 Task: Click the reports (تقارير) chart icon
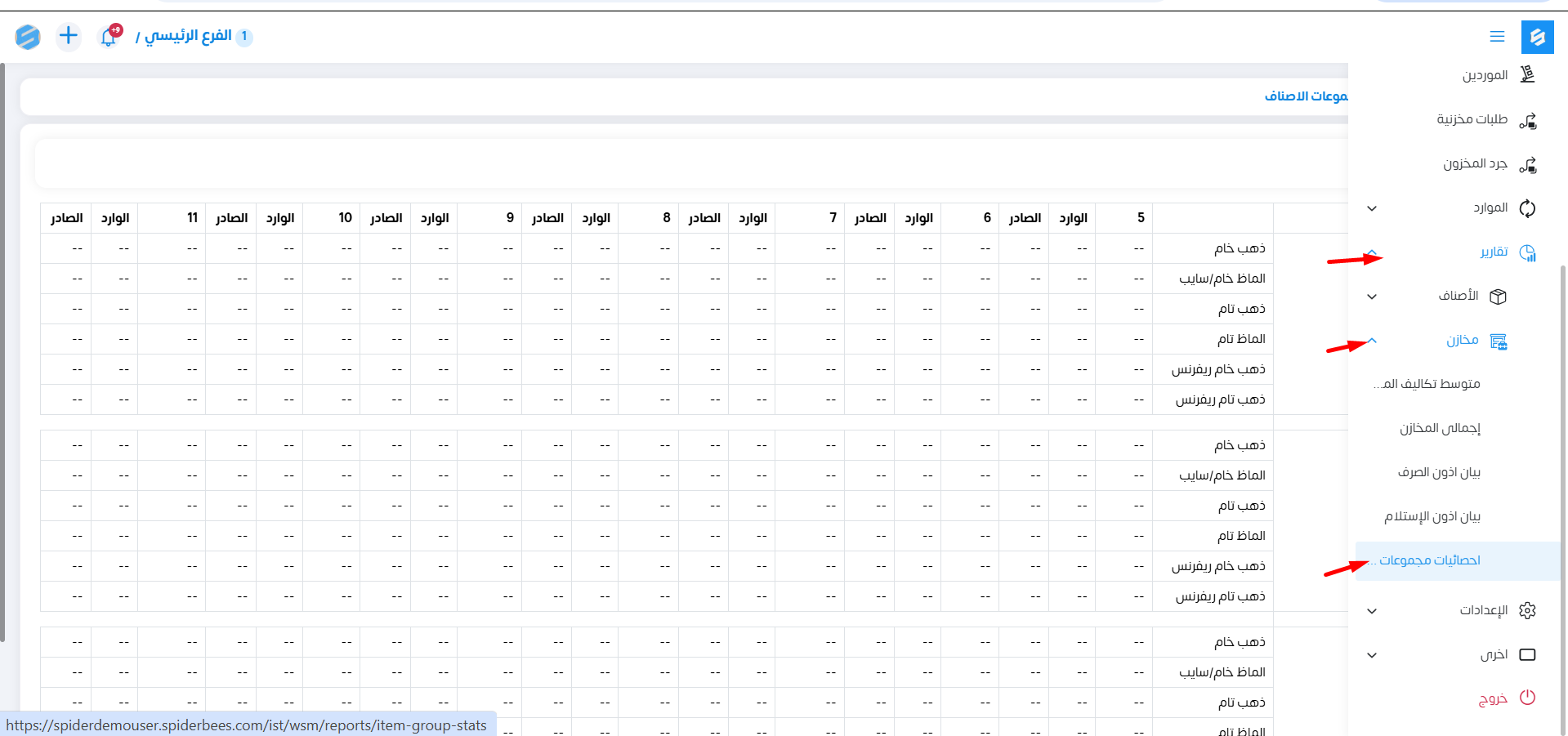(x=1527, y=252)
